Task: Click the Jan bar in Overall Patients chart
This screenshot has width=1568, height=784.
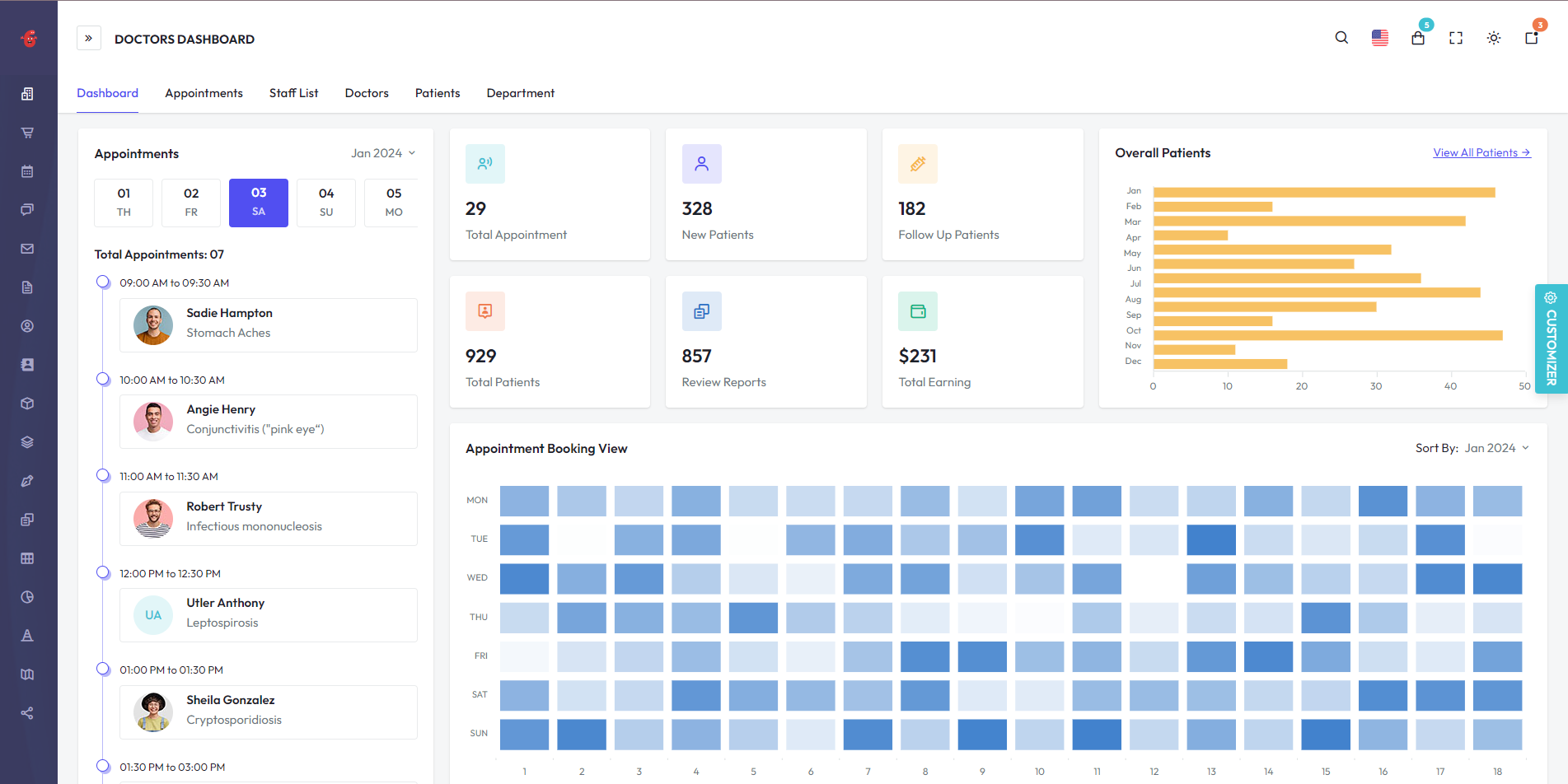Action: click(1324, 192)
